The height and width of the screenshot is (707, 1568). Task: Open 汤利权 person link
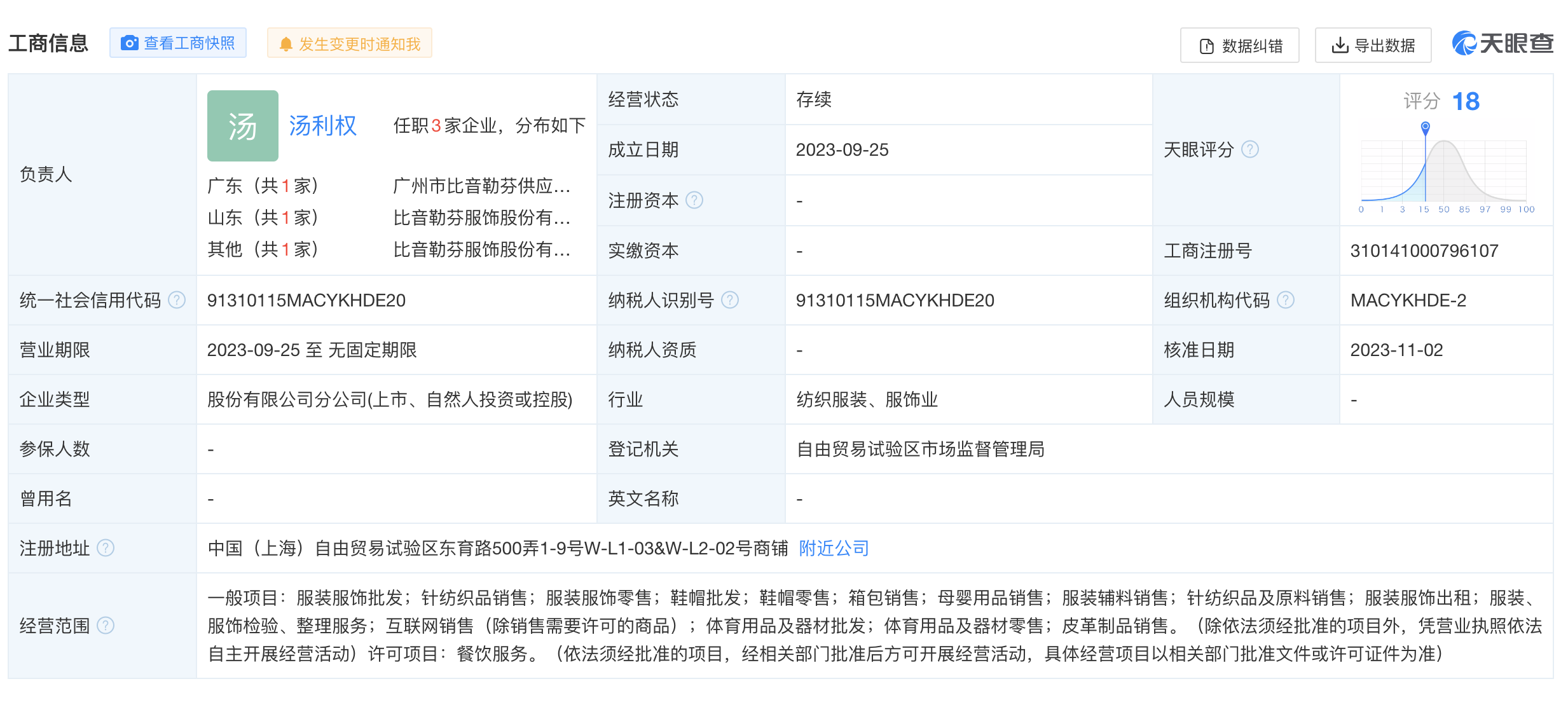[x=323, y=126]
